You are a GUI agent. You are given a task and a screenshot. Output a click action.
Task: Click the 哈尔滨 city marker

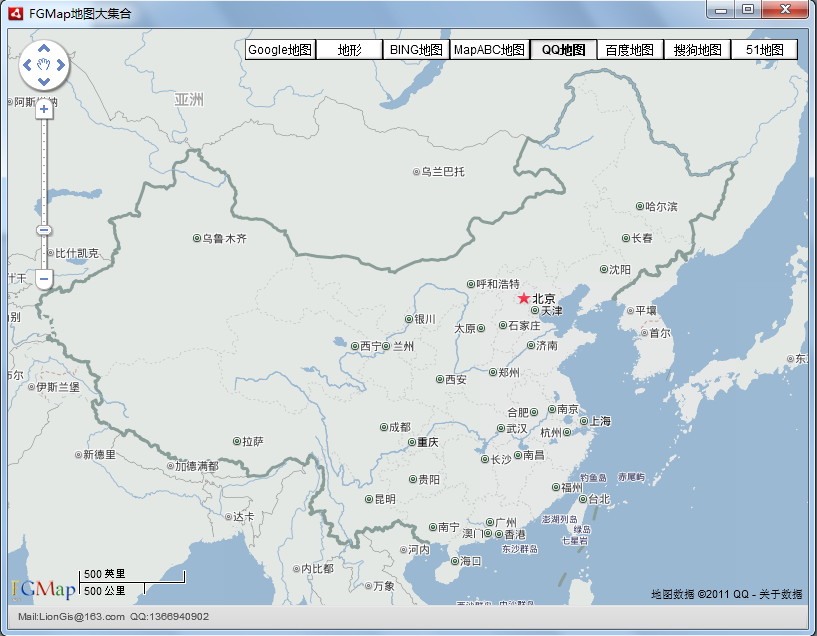click(x=640, y=206)
